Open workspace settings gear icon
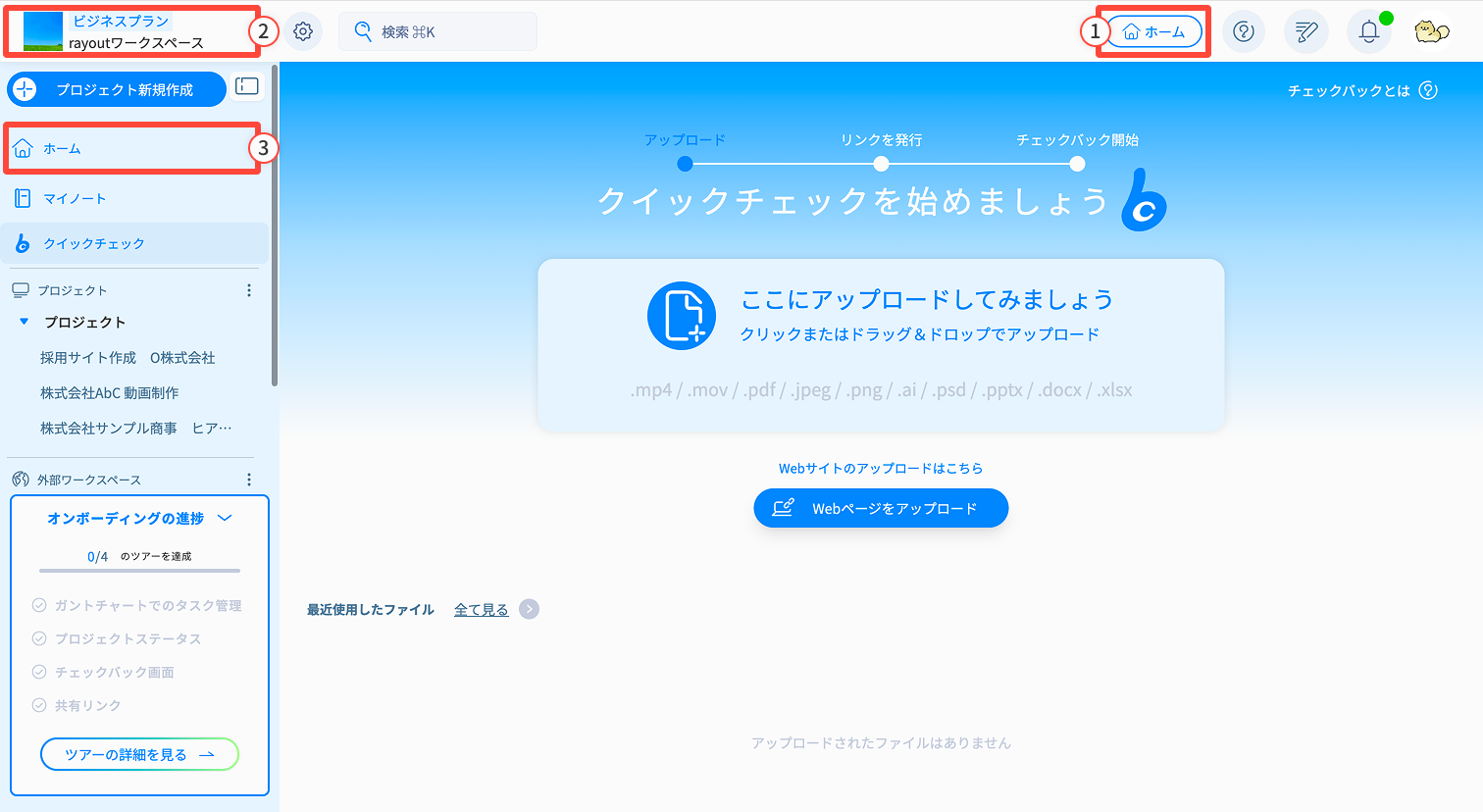 tap(303, 31)
